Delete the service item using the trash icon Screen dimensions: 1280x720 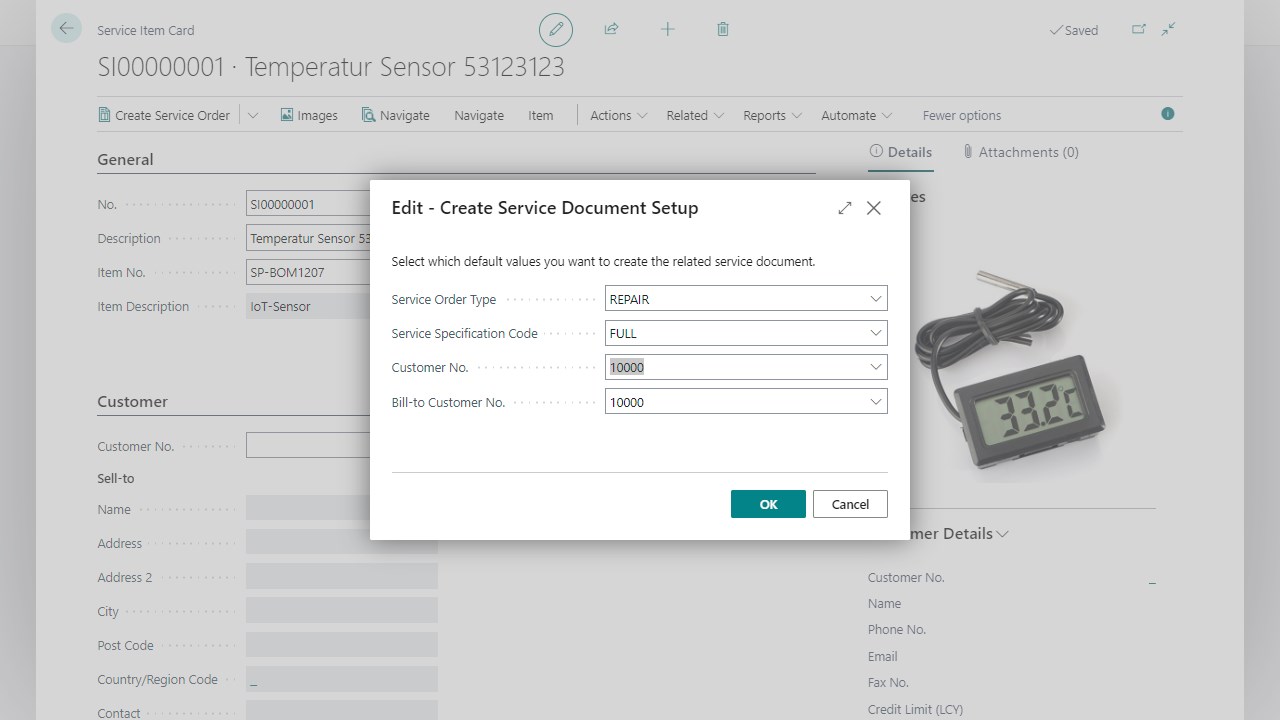click(722, 29)
